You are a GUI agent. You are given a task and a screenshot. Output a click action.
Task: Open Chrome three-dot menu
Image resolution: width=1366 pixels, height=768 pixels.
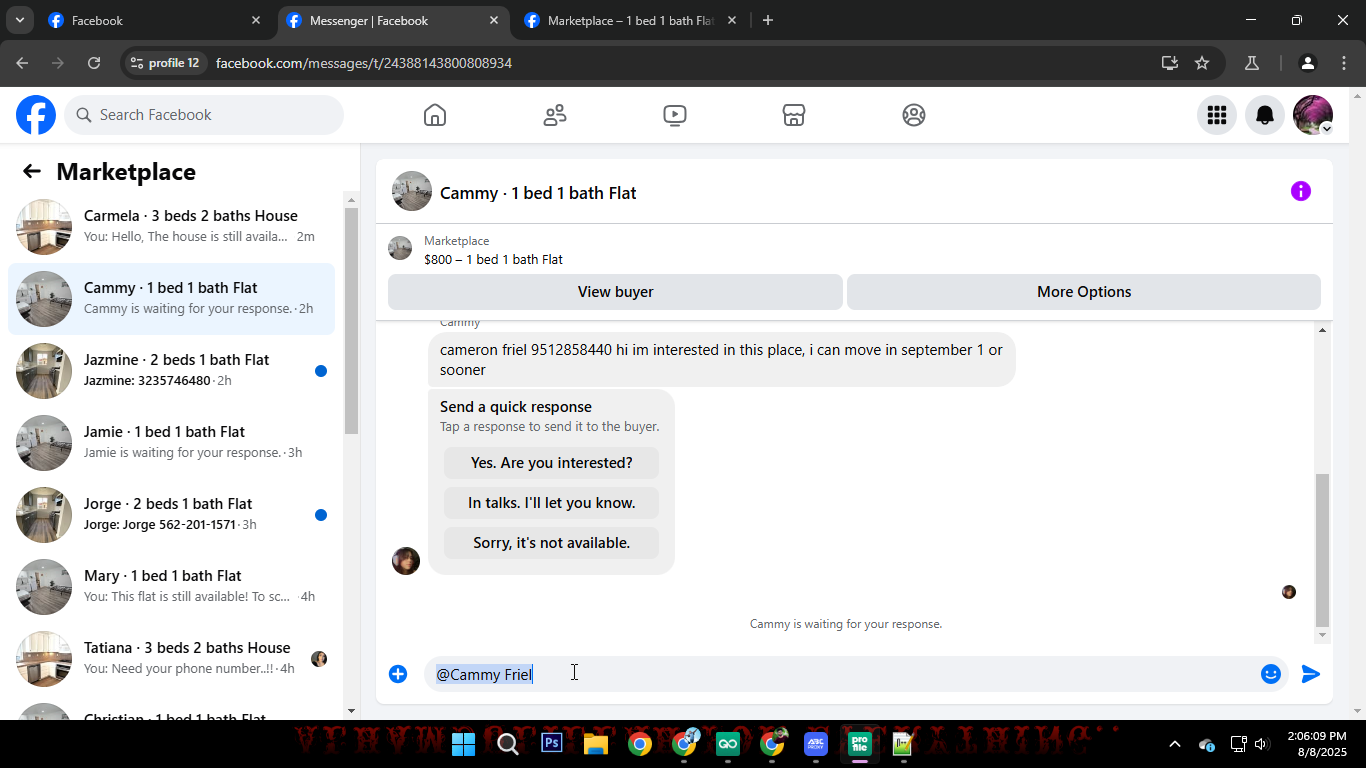[1343, 63]
